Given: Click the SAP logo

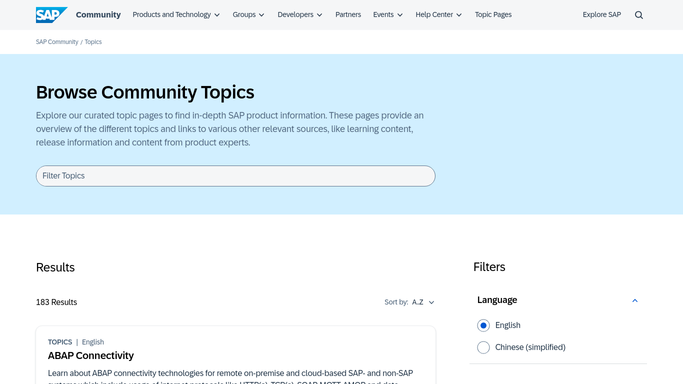Looking at the screenshot, I should point(51,15).
